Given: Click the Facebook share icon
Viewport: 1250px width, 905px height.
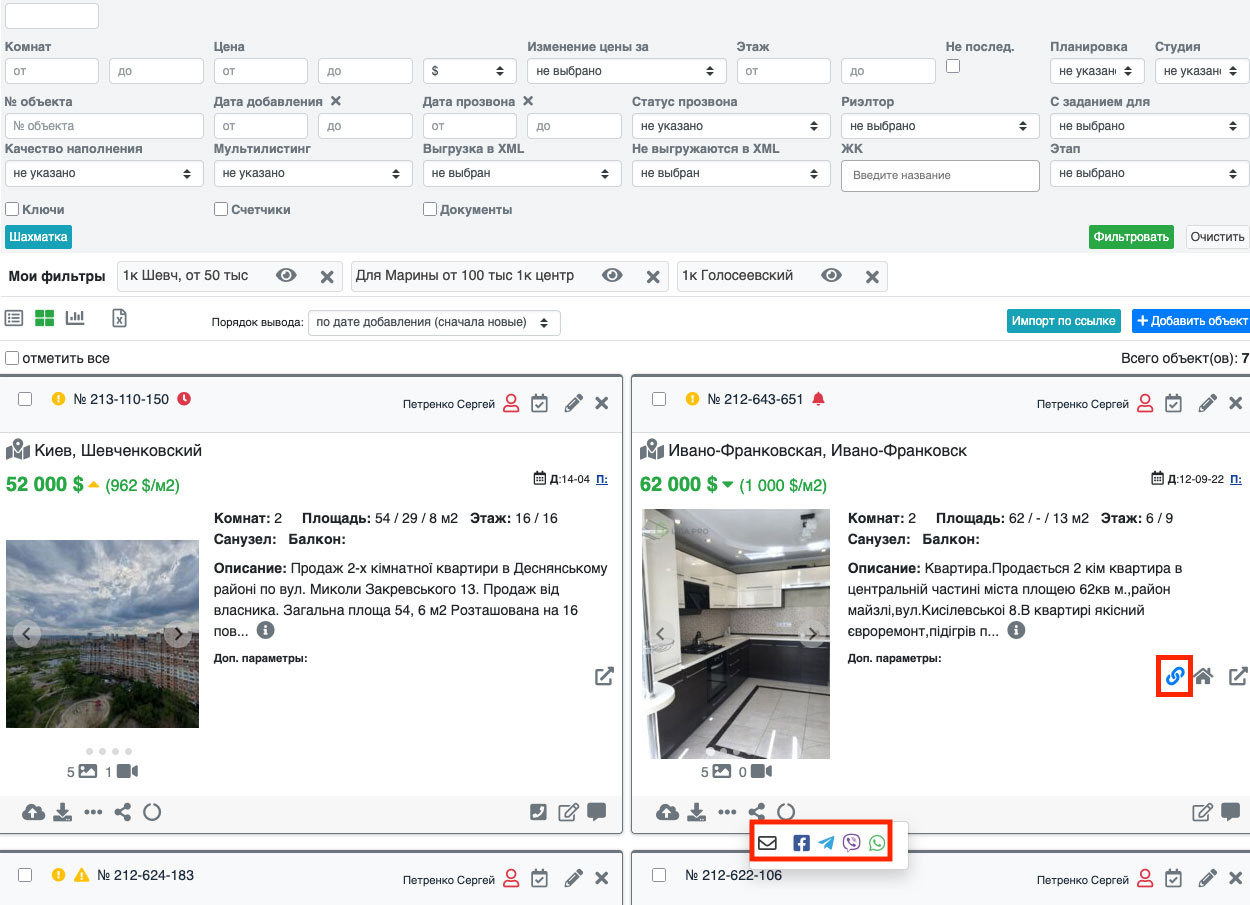Looking at the screenshot, I should pos(801,843).
